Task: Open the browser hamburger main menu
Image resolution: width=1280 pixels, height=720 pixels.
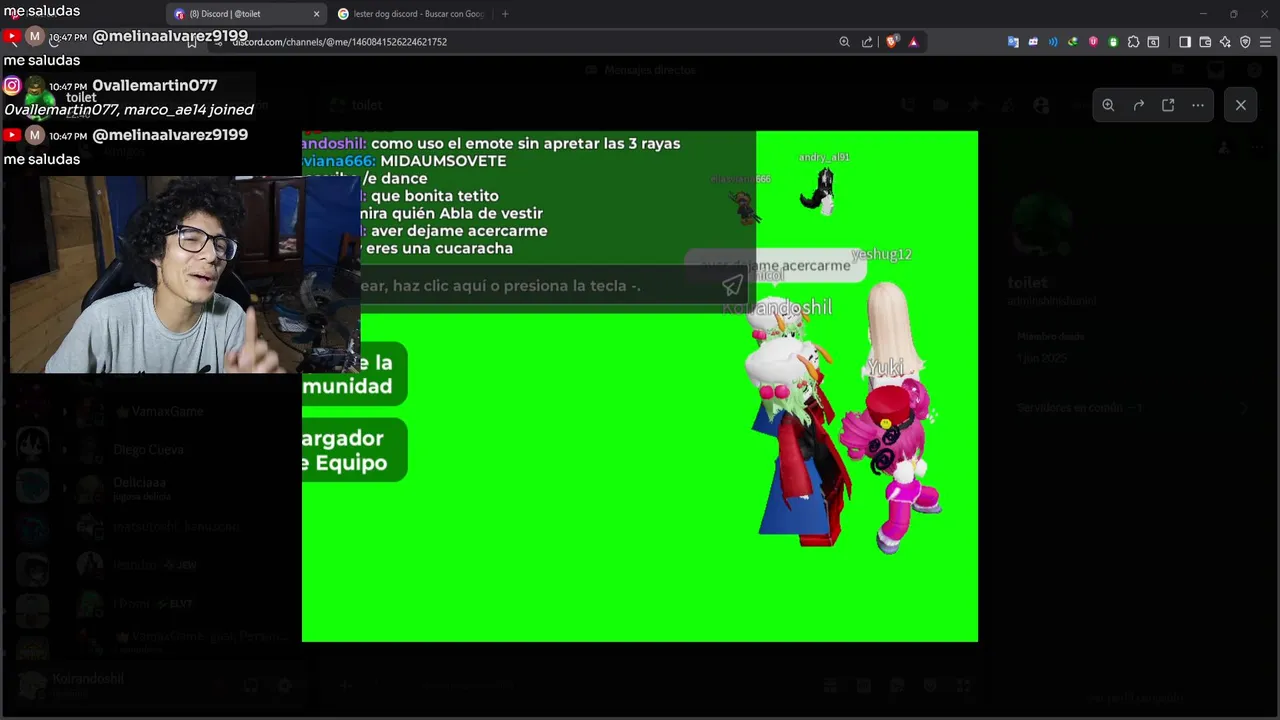Action: [1265, 42]
